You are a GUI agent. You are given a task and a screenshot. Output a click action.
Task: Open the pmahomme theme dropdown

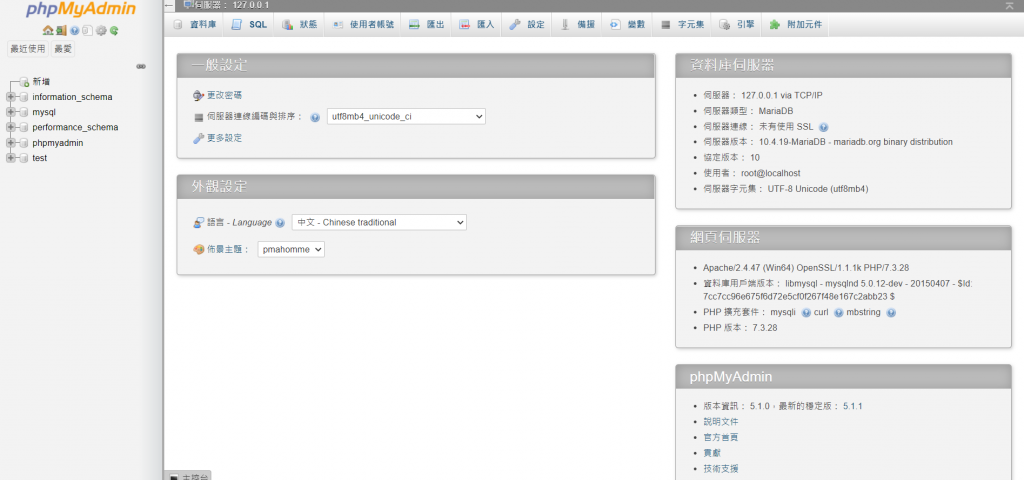(x=291, y=249)
